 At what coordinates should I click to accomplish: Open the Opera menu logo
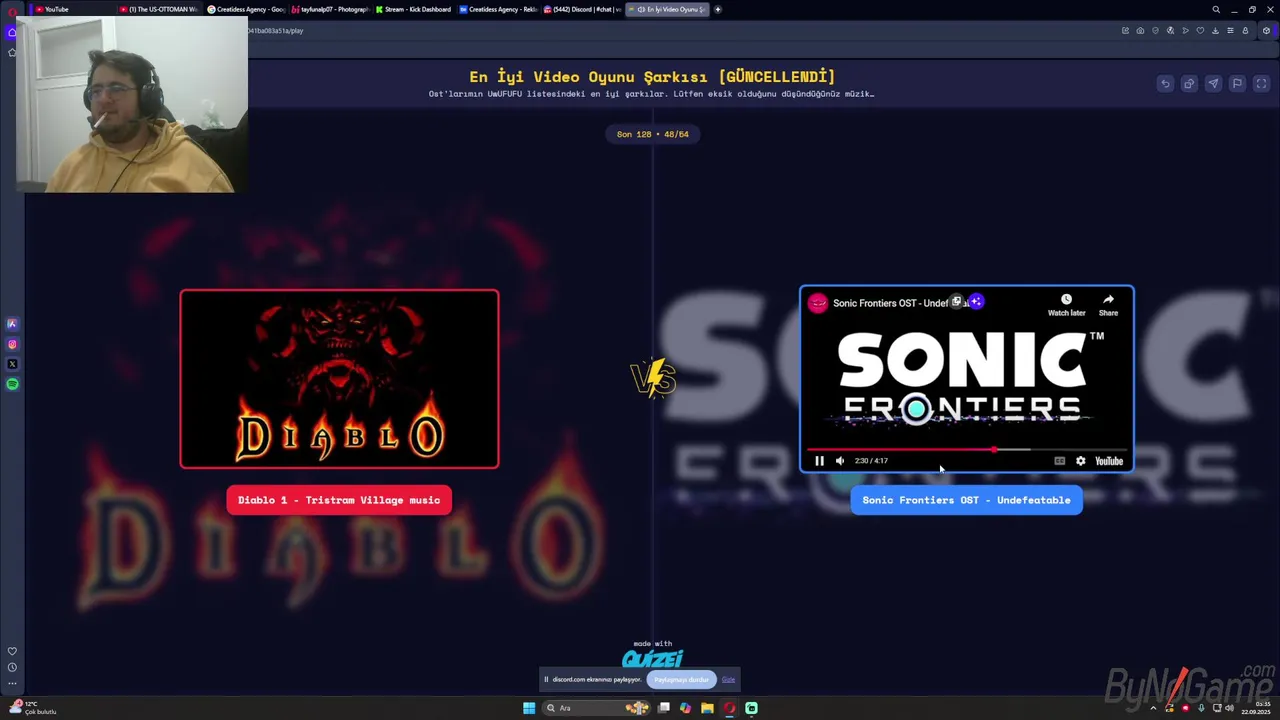[x=12, y=11]
